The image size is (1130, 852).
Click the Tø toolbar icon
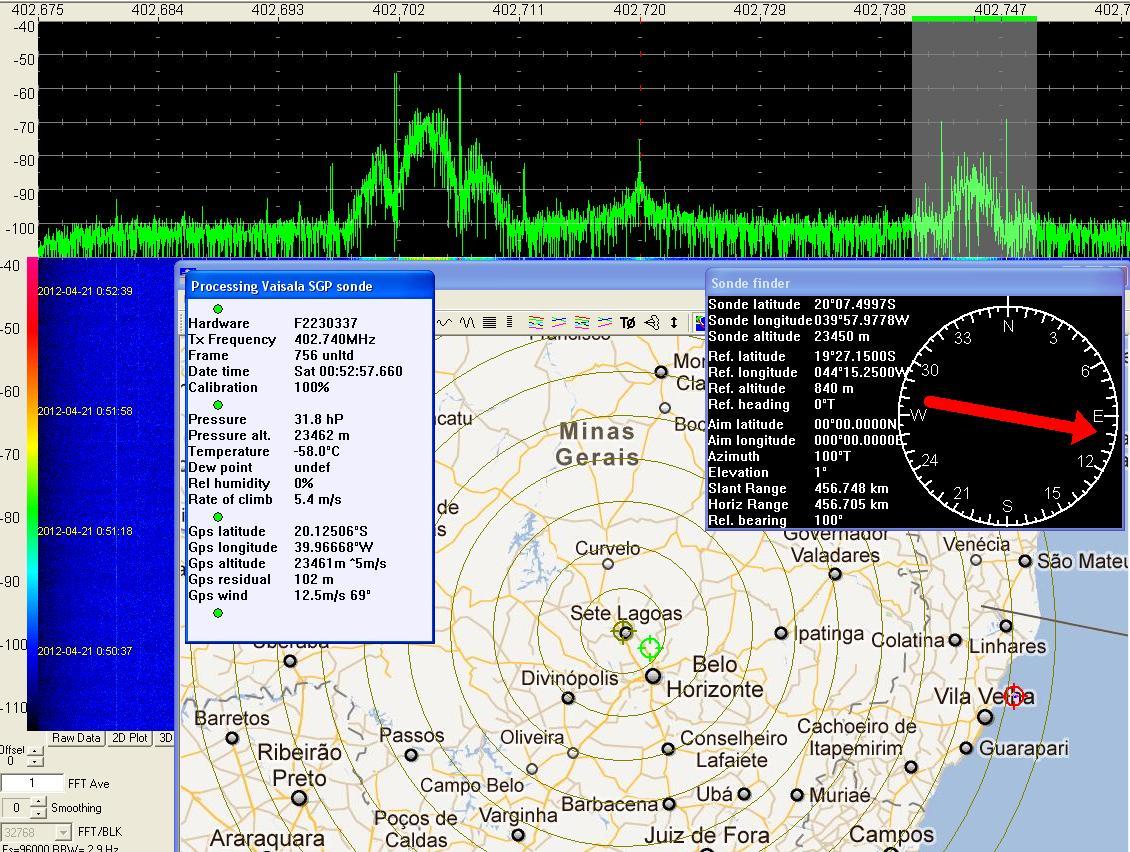[x=627, y=322]
